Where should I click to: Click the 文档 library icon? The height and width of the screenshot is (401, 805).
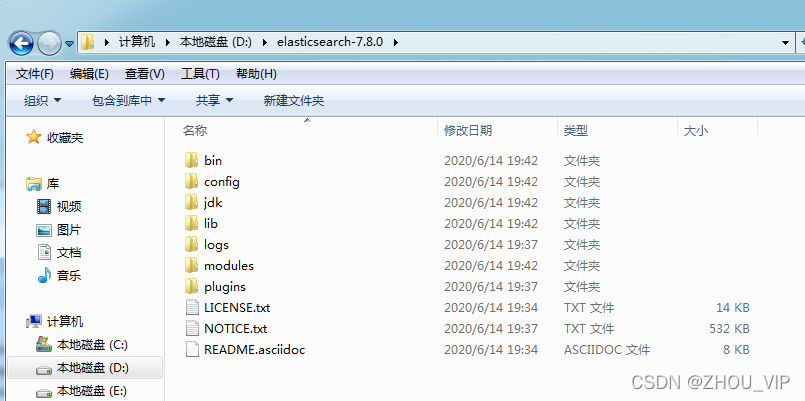click(44, 252)
